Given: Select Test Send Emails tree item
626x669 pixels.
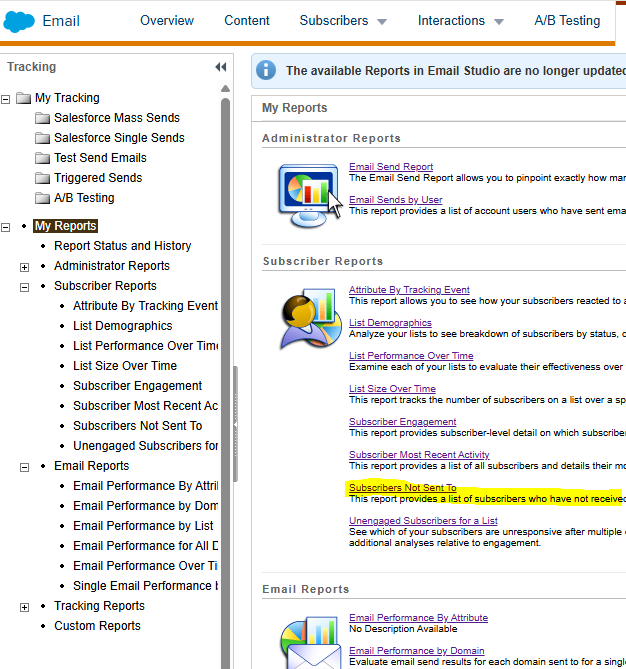Looking at the screenshot, I should (x=100, y=158).
